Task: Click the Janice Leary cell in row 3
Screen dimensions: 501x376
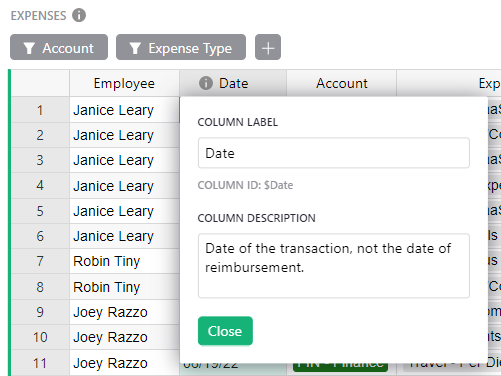Action: [x=124, y=160]
